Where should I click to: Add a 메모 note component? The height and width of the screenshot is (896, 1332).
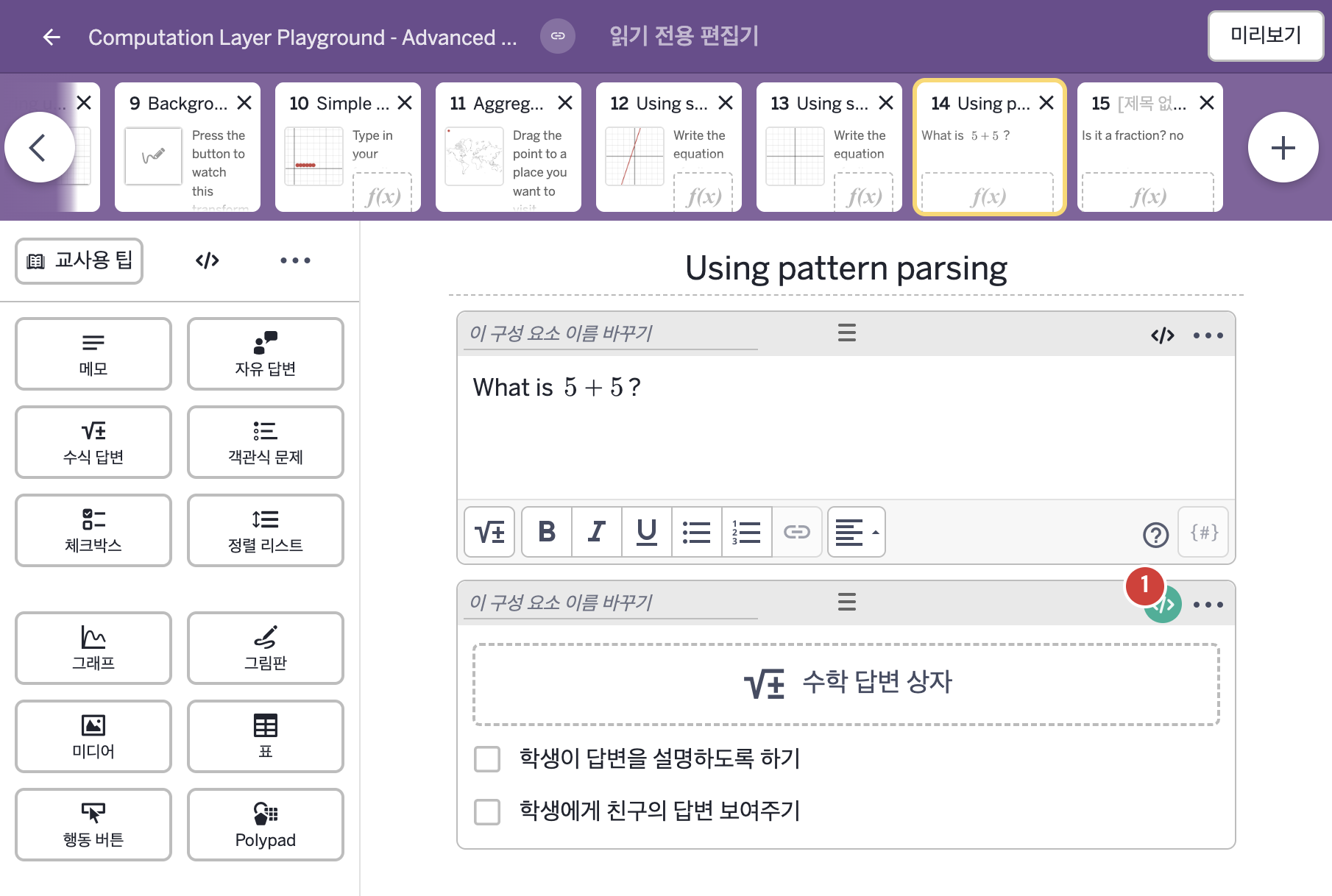coord(93,354)
